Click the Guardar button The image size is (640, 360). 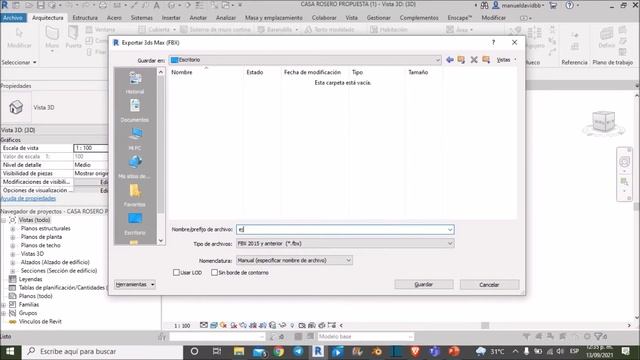tap(424, 284)
